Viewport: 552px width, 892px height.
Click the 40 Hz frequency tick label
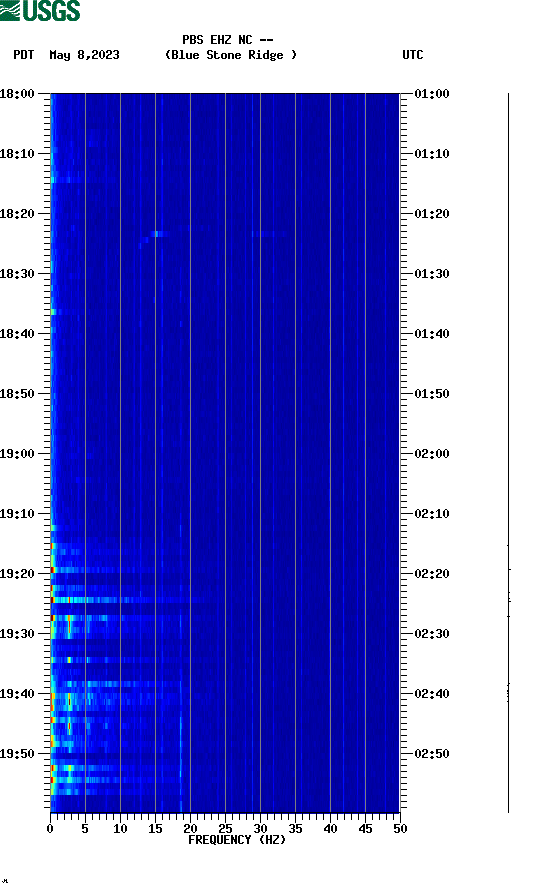point(330,829)
